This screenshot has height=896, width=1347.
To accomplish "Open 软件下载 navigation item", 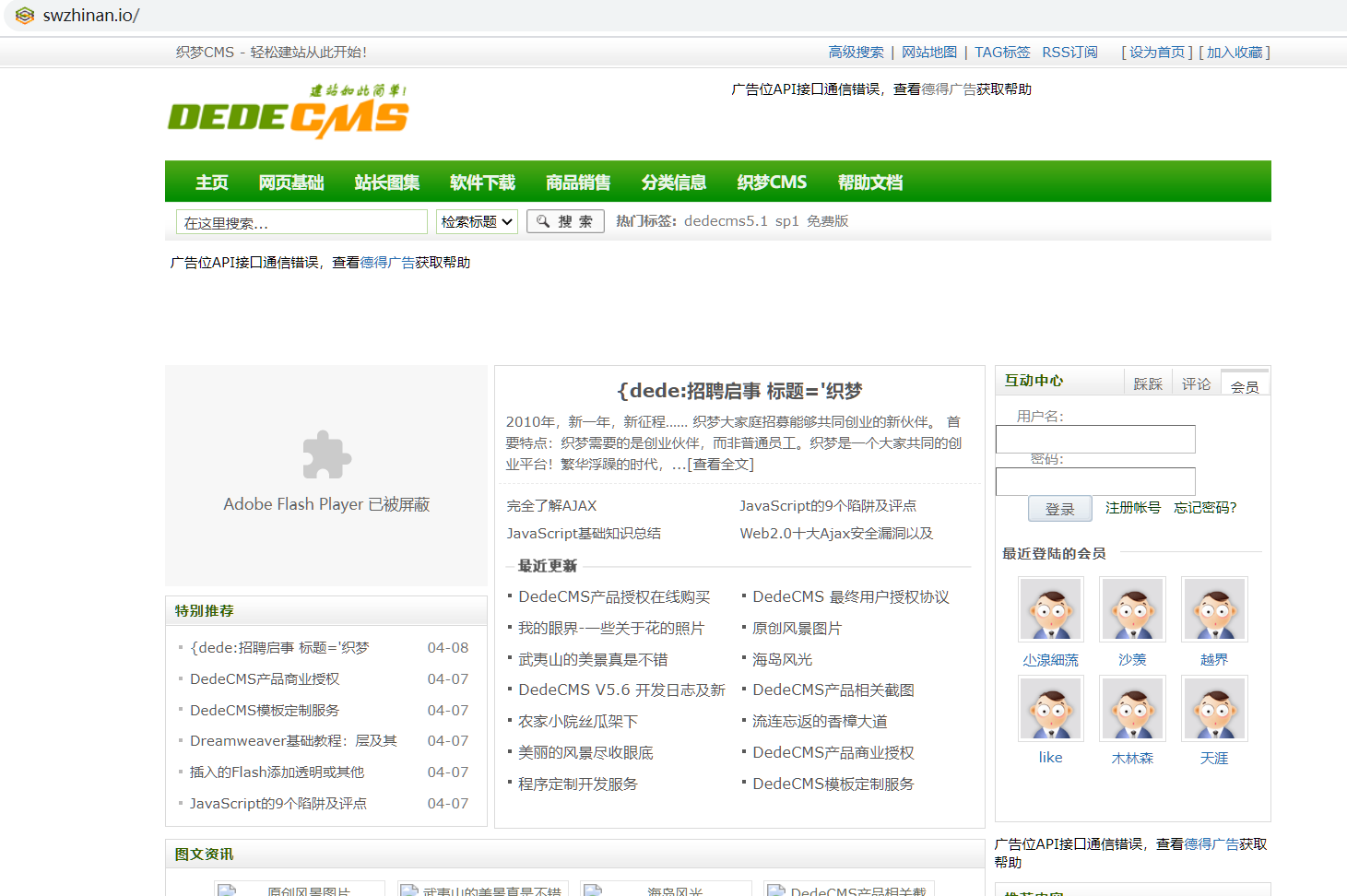I will (483, 183).
